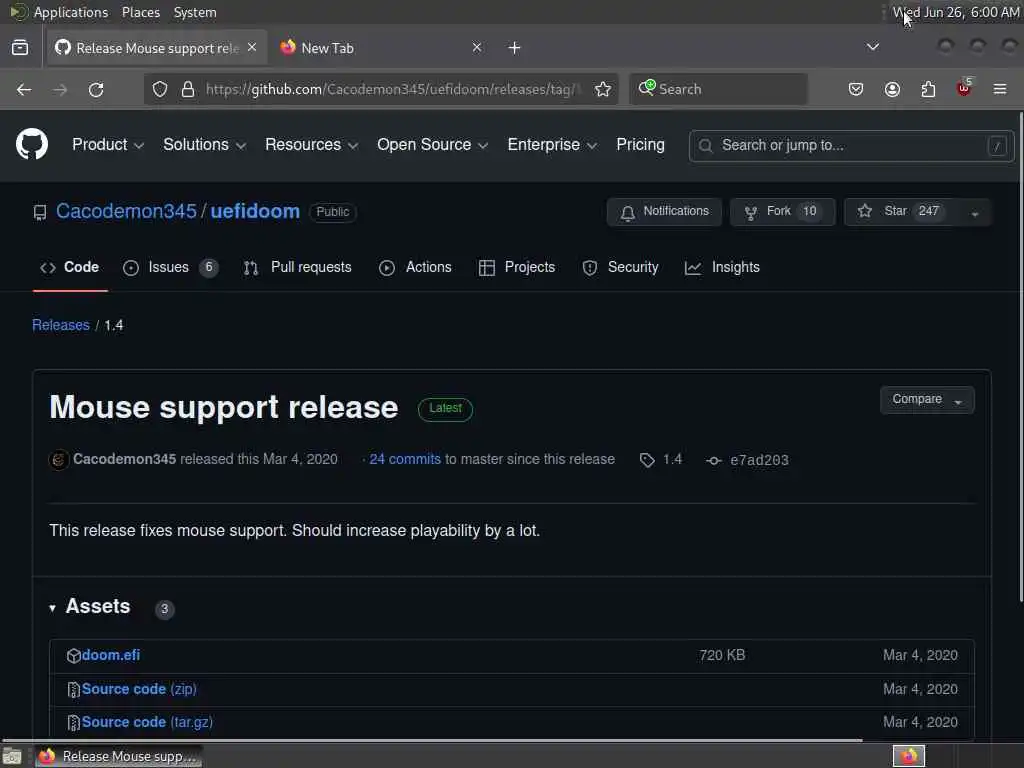Open the Compare dropdown
The height and width of the screenshot is (768, 1024).
click(927, 400)
